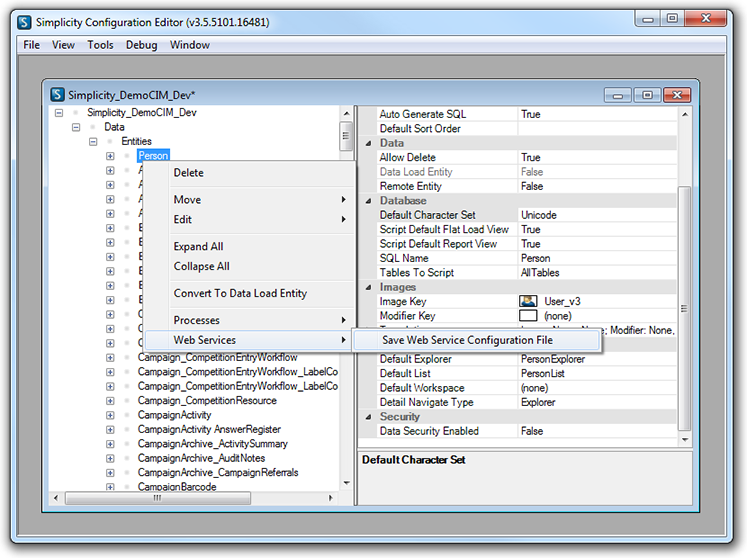
Task: Edit the Data Security Enabled value
Action: (597, 431)
